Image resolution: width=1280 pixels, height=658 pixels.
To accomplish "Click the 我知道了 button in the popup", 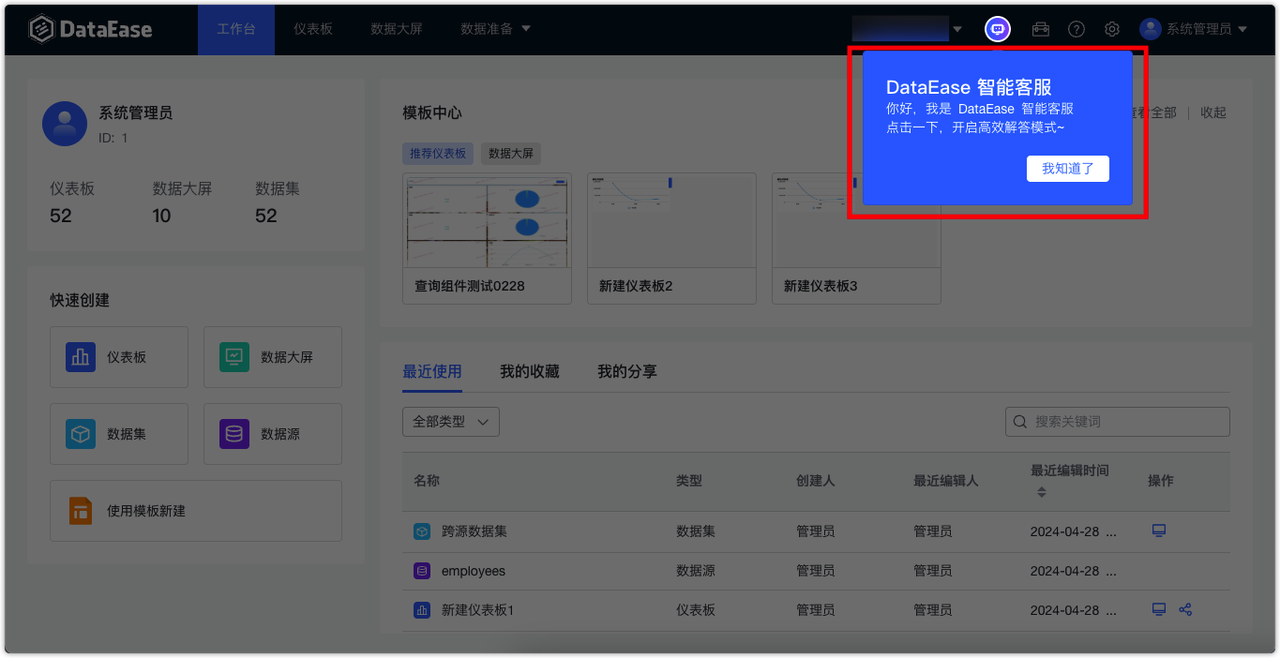I will tap(1067, 168).
